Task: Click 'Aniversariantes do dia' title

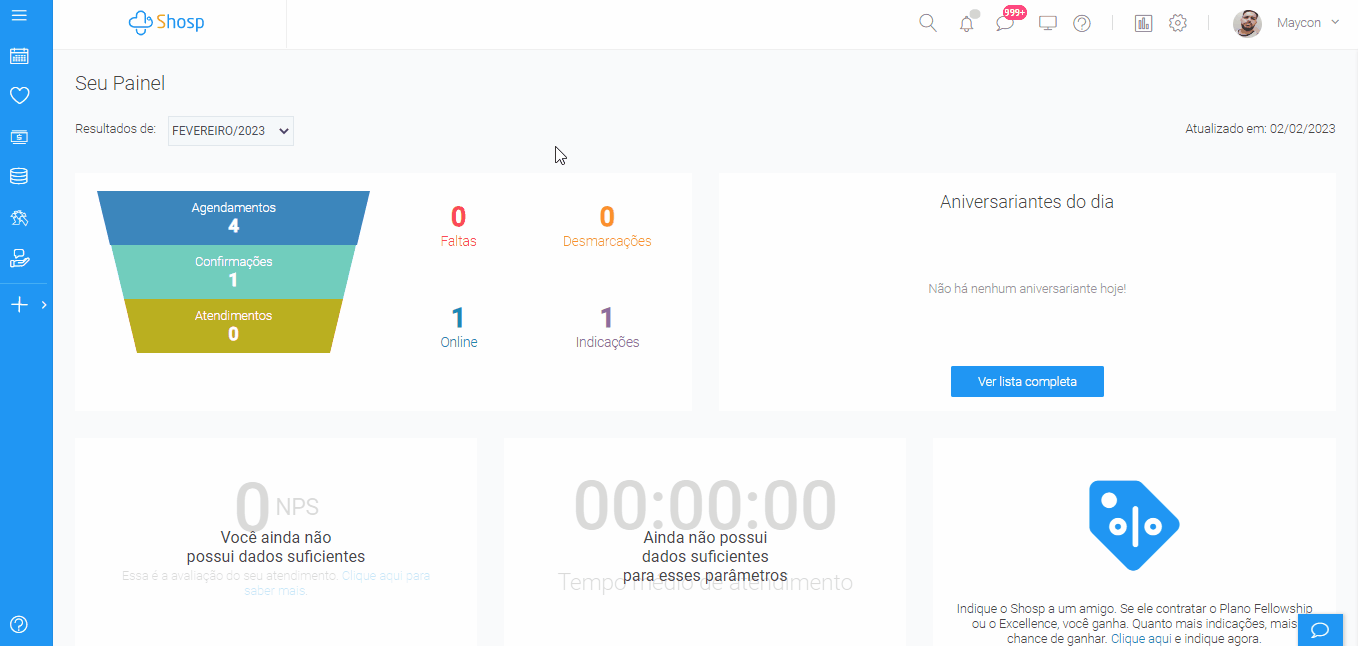Action: pos(1027,202)
